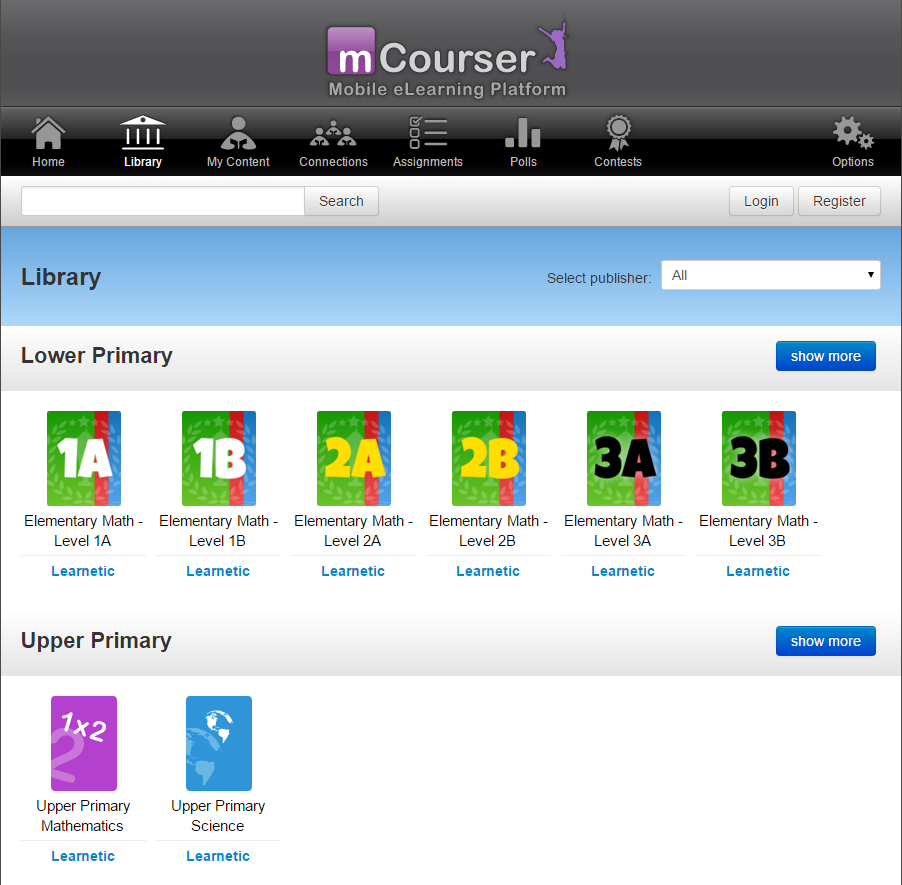Screen dimensions: 902x885
Task: Go to My Content icon
Action: pyautogui.click(x=238, y=133)
